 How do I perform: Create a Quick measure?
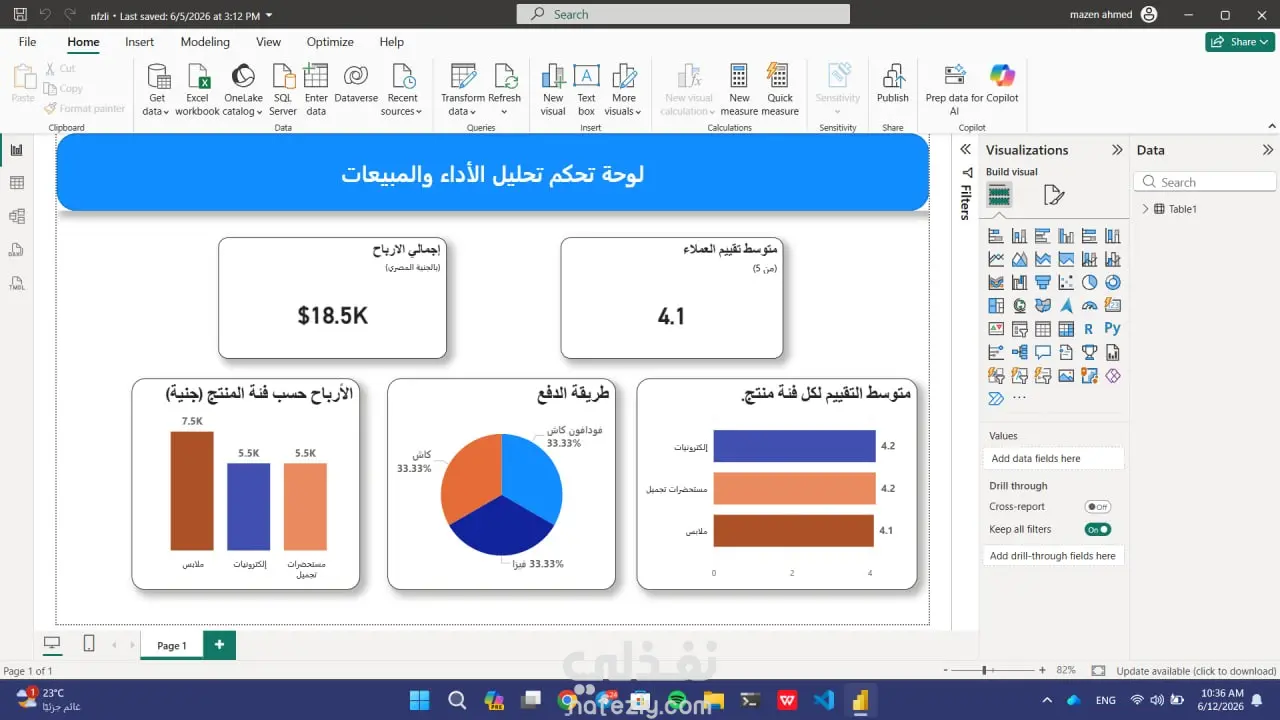[780, 90]
